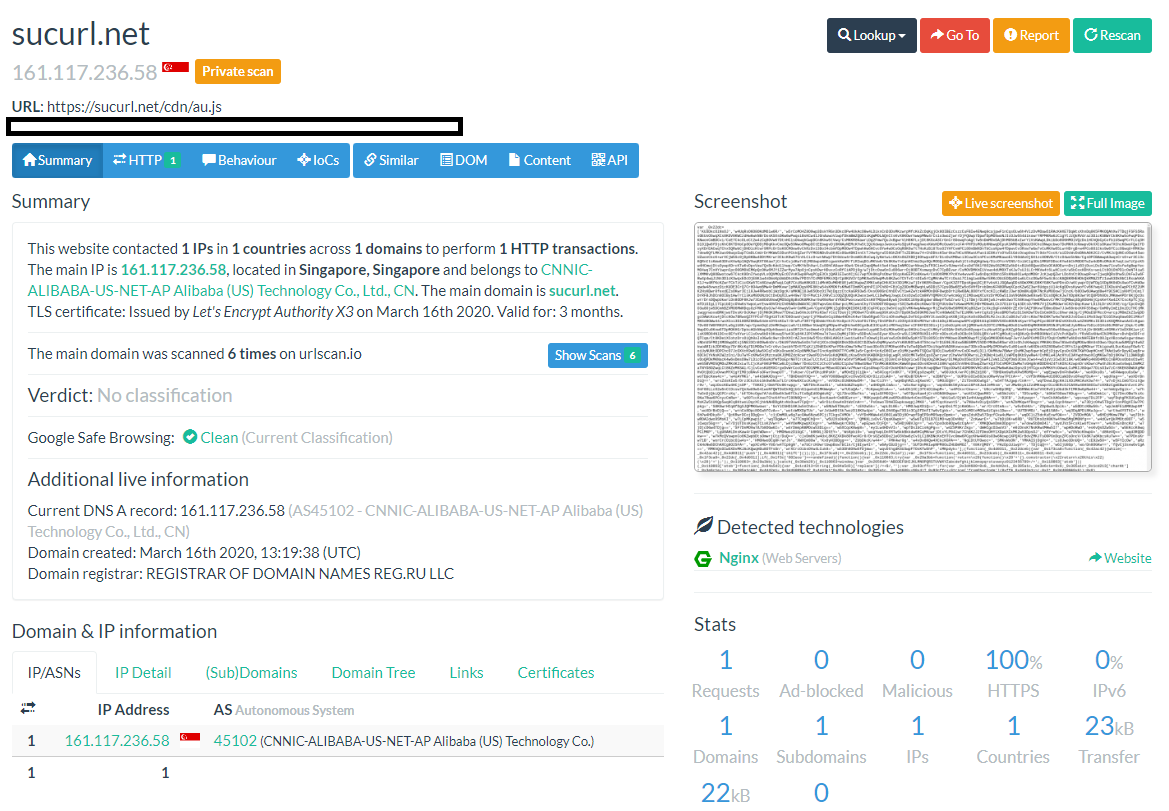Click the Singapore flag next to the IP header

pyautogui.click(x=176, y=68)
